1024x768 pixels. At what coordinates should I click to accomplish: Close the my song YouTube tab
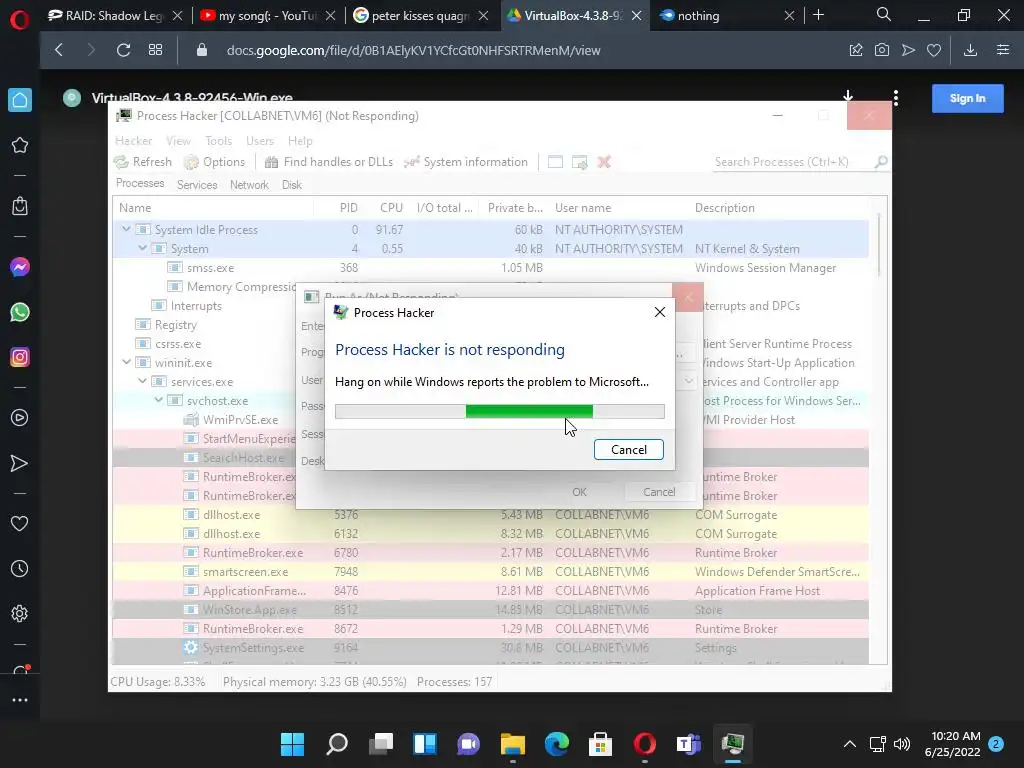pos(330,16)
